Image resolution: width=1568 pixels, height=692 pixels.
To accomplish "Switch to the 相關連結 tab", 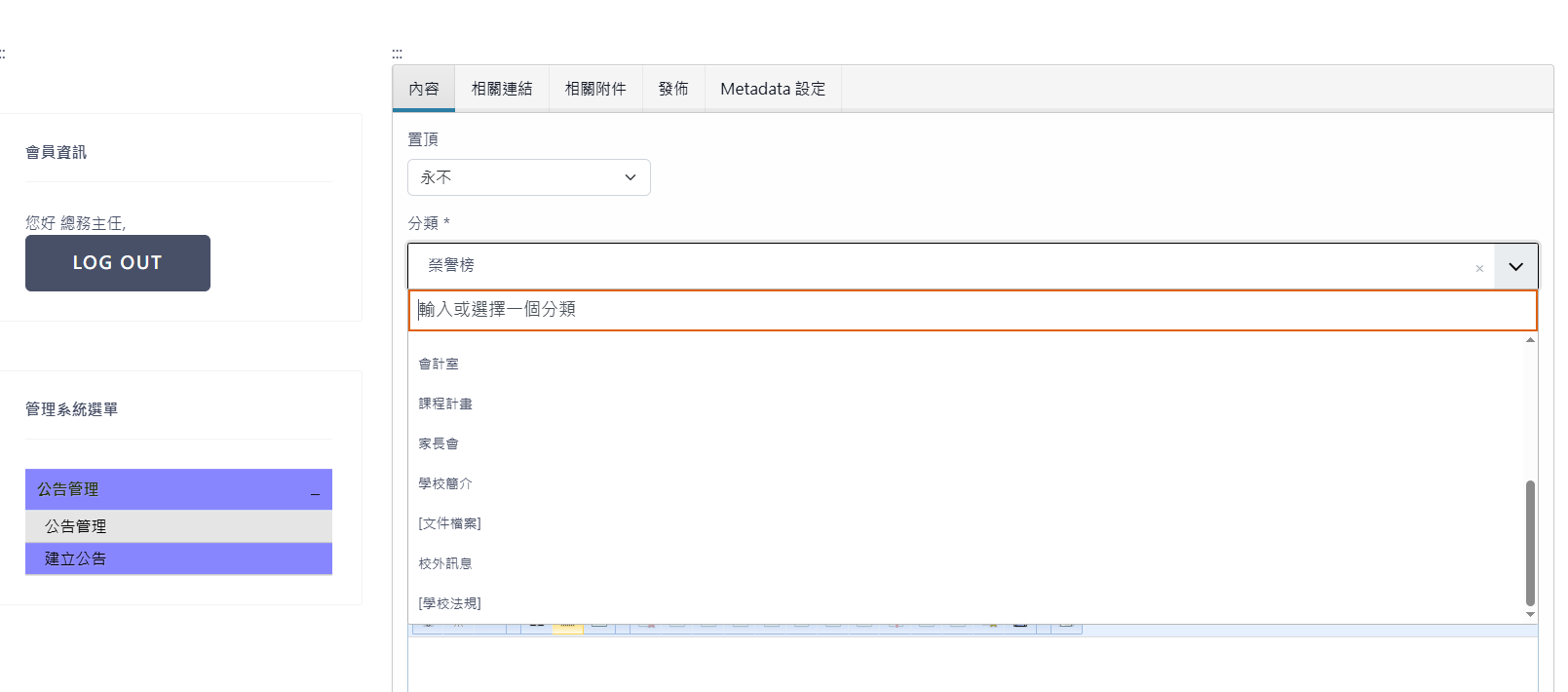I will [502, 89].
